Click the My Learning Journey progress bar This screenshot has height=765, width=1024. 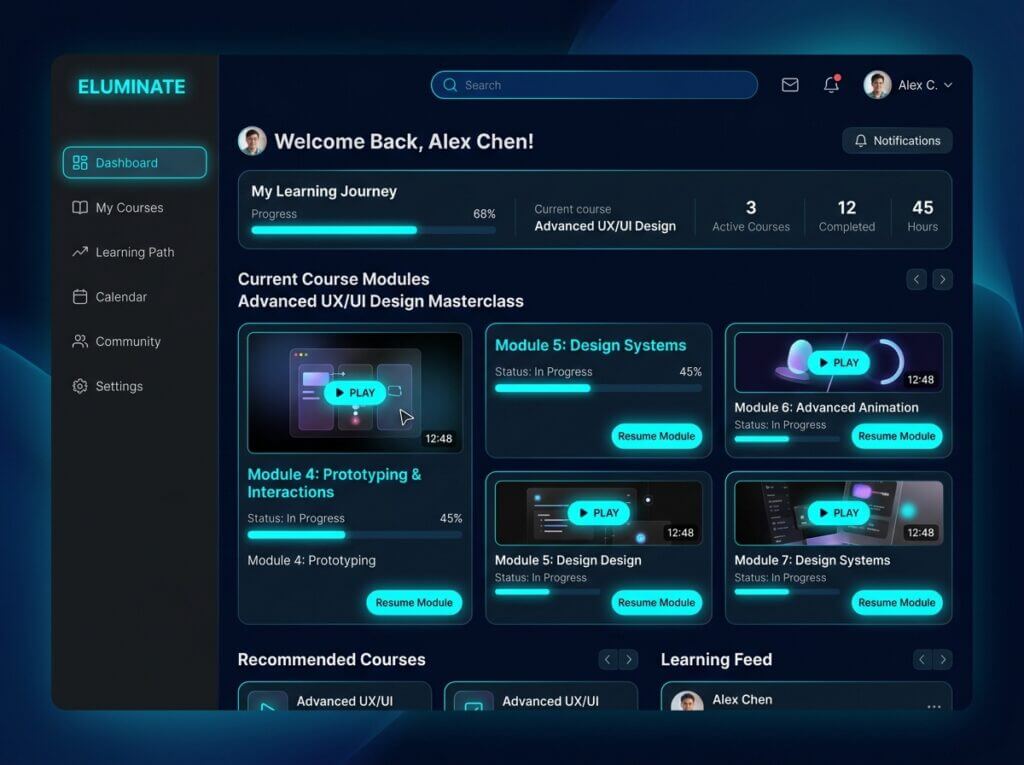373,230
